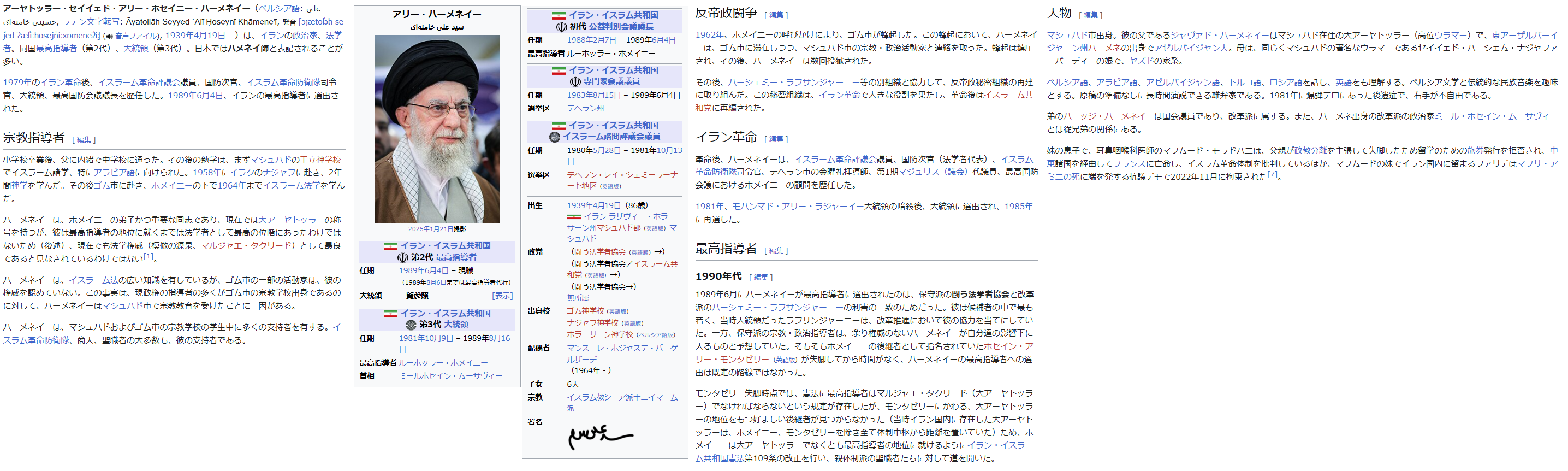Open the red ホラーサーン神学校 link
1568x471 pixels.
pos(600,335)
